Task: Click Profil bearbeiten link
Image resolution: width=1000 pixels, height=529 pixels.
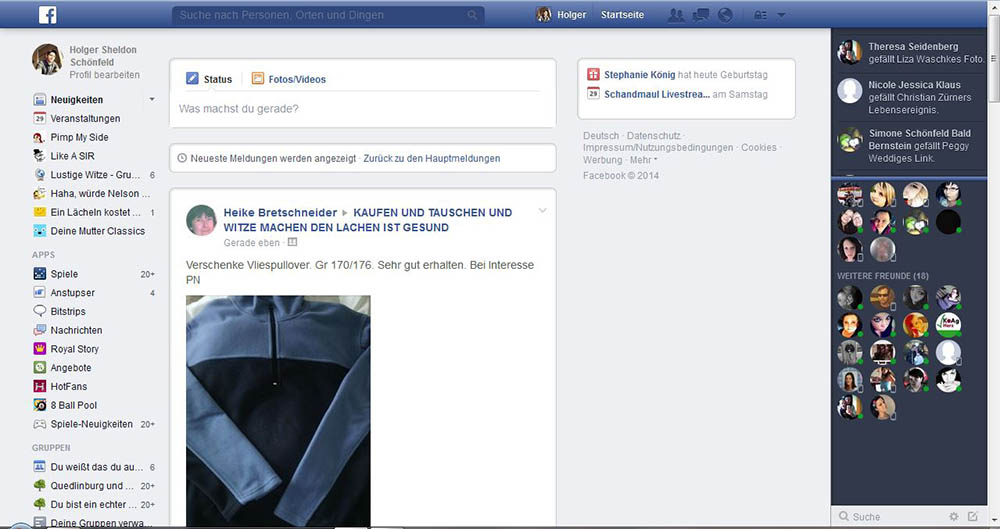Action: 105,75
